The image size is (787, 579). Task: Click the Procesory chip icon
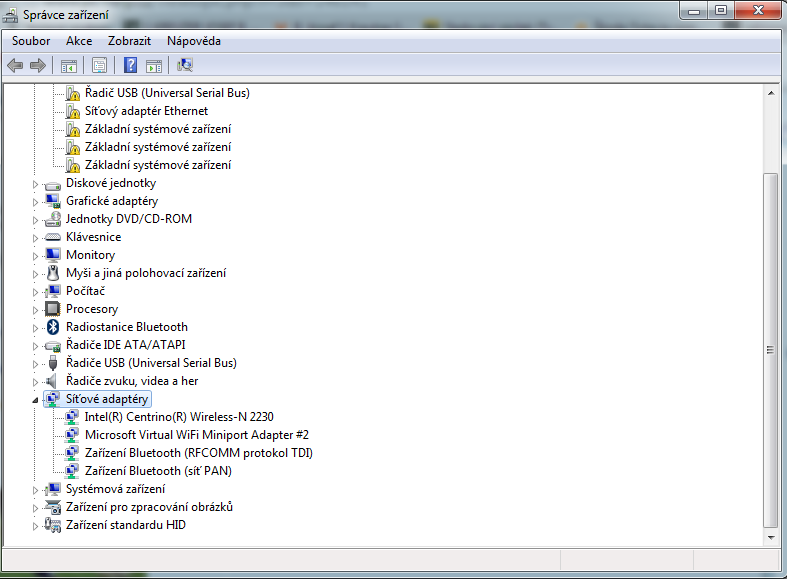(53, 309)
